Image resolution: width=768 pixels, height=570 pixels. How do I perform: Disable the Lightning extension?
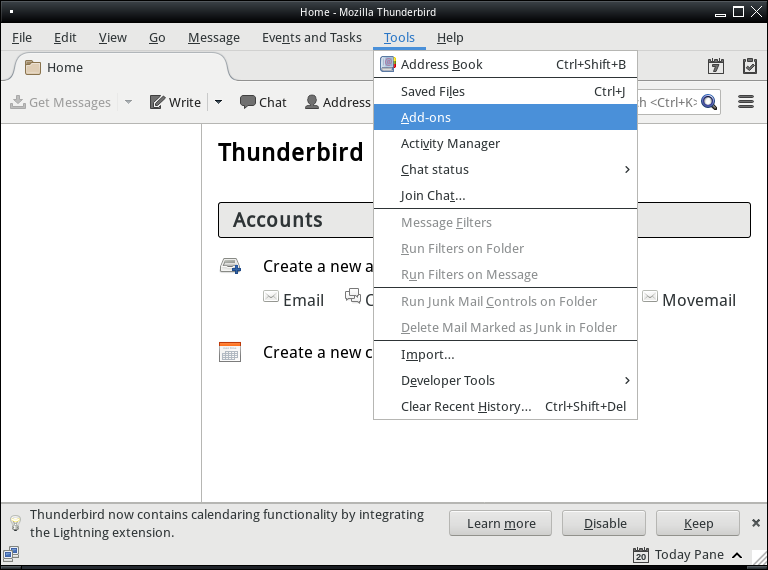[604, 523]
